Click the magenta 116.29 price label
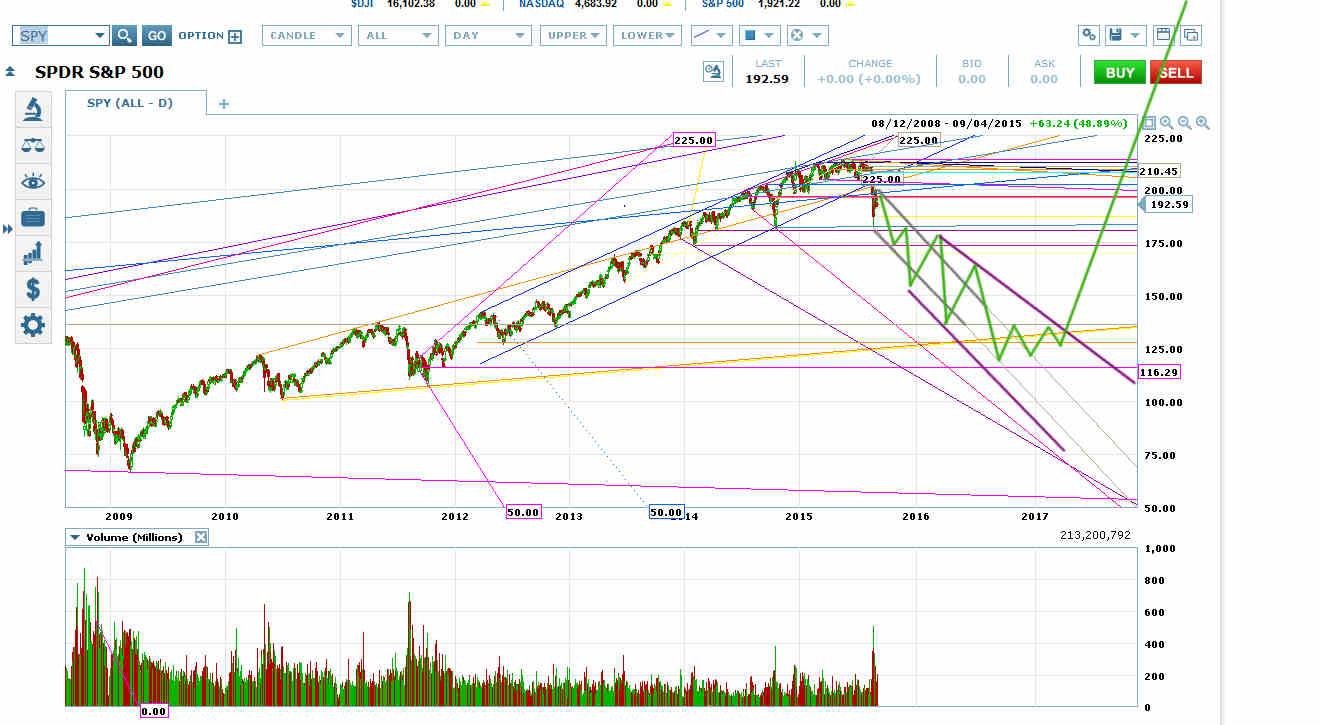 point(1159,372)
